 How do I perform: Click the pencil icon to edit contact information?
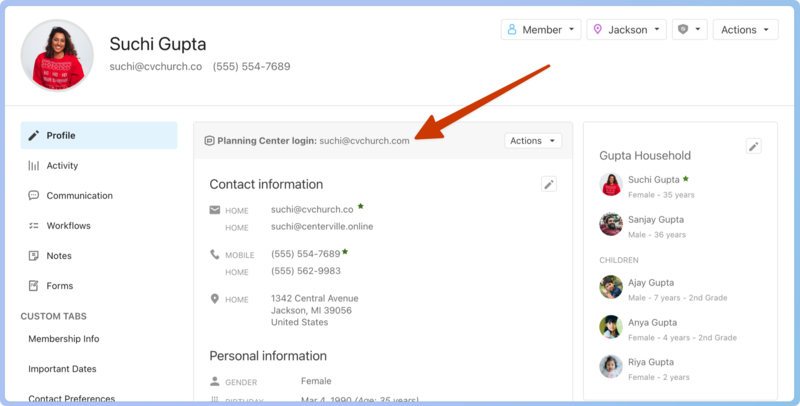548,184
